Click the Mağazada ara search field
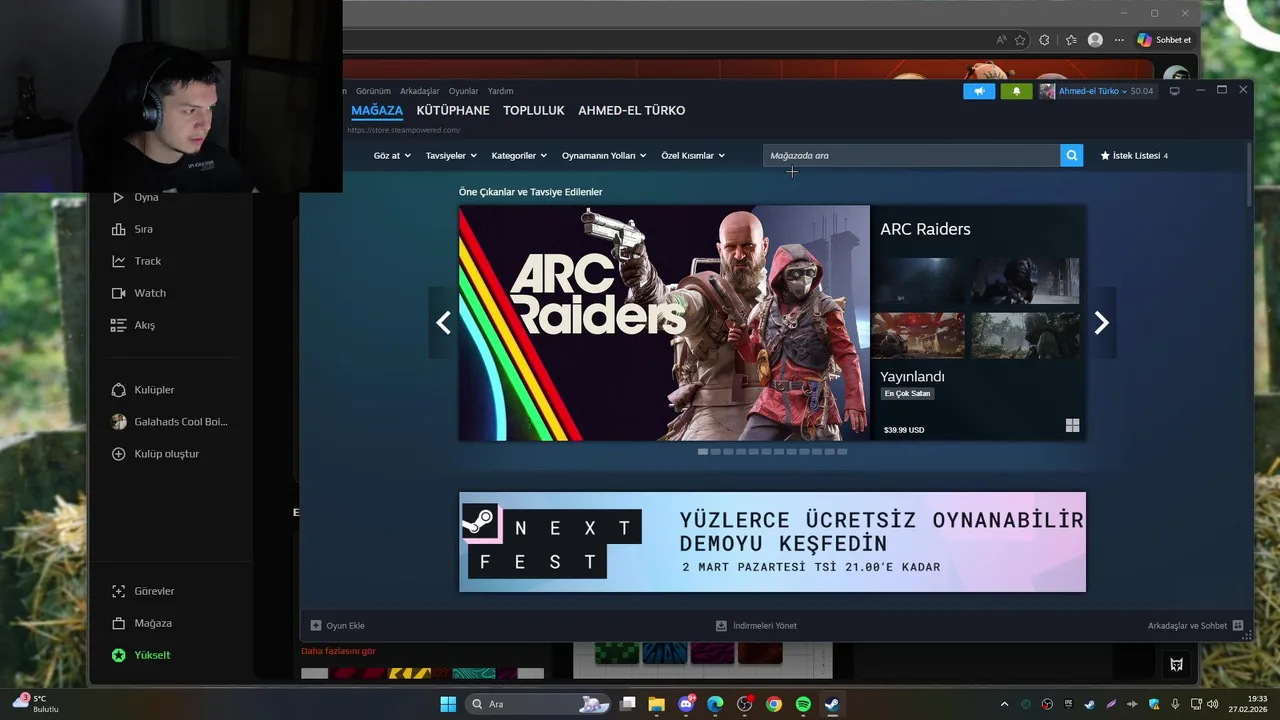 click(x=912, y=155)
